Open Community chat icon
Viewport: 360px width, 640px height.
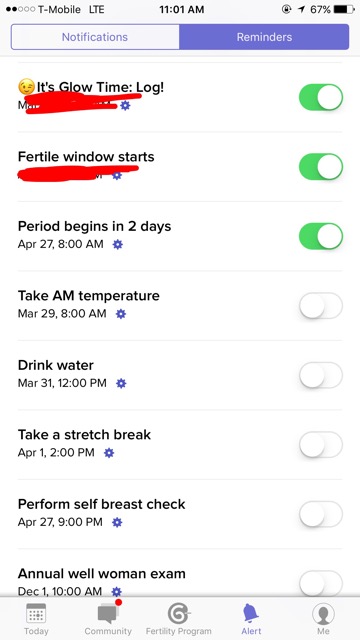108,612
